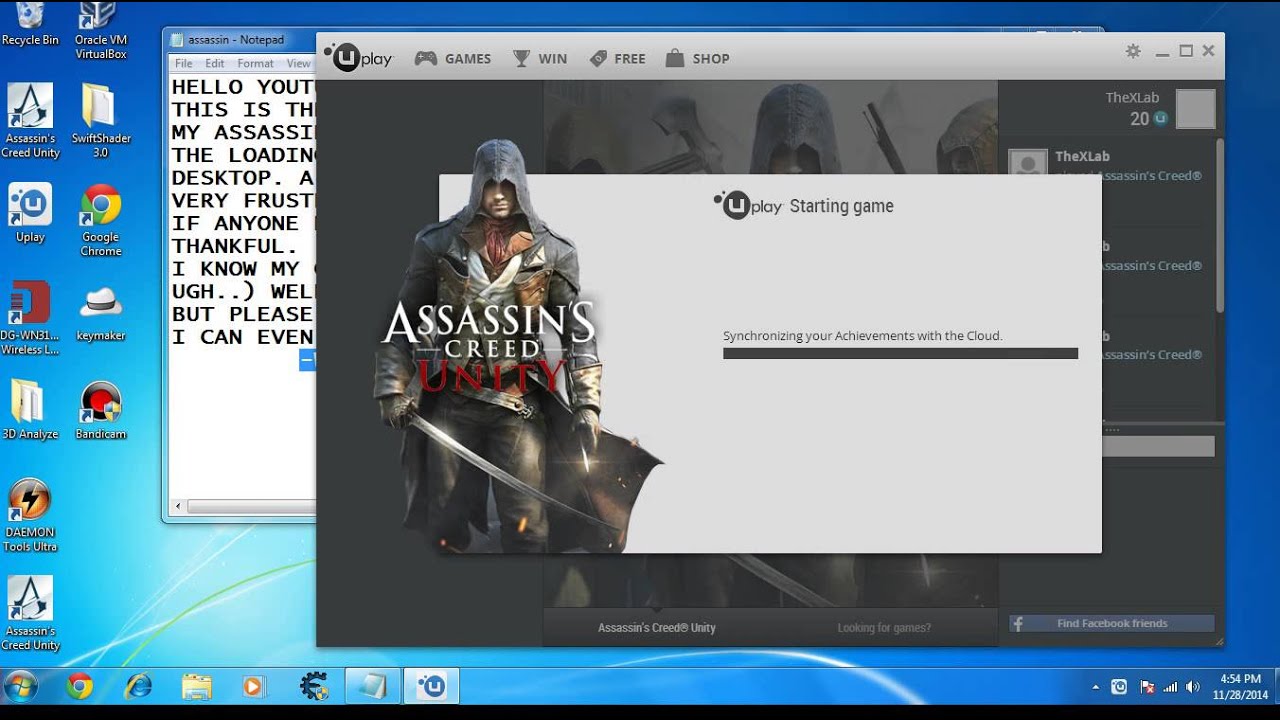Image resolution: width=1280 pixels, height=720 pixels.
Task: Open top Assassin's Creed Unity desktop shortcut
Action: pyautogui.click(x=30, y=121)
